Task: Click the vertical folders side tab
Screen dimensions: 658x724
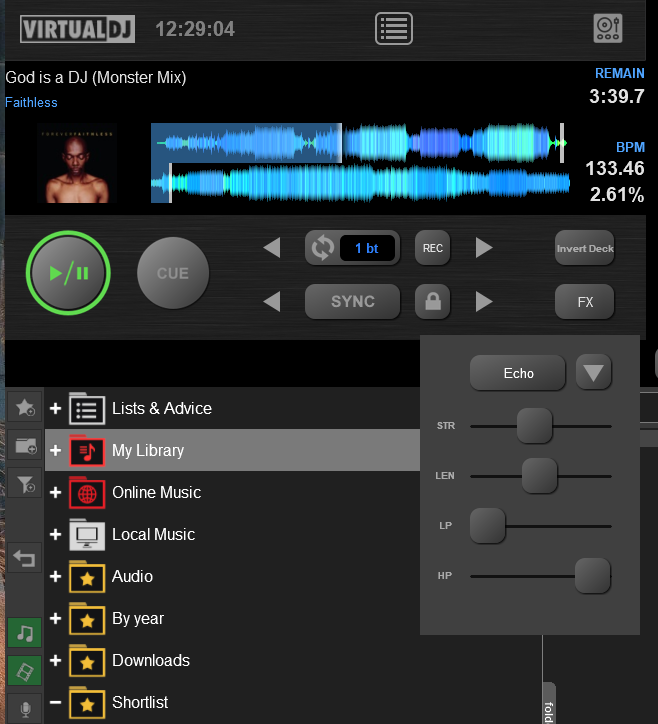Action: tap(549, 703)
